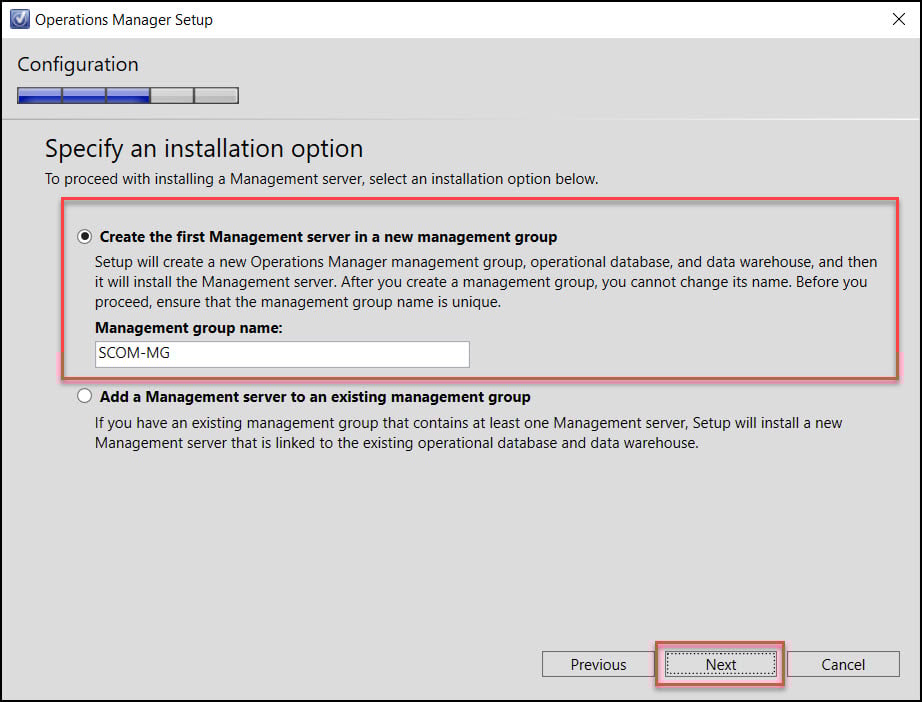
Task: Click the Configuration progress bar
Action: [128, 95]
